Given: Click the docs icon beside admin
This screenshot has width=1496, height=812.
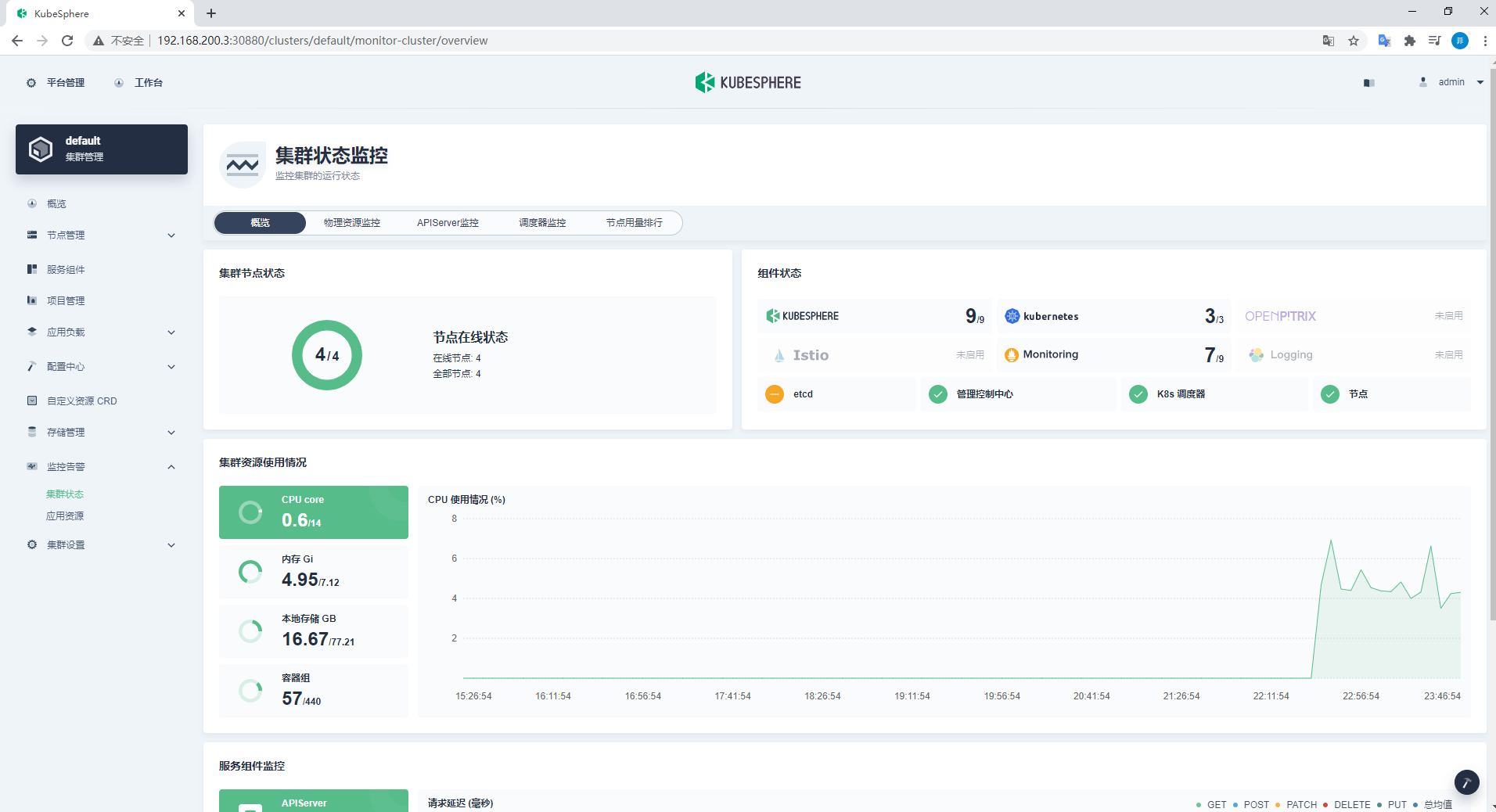Looking at the screenshot, I should 1368,83.
